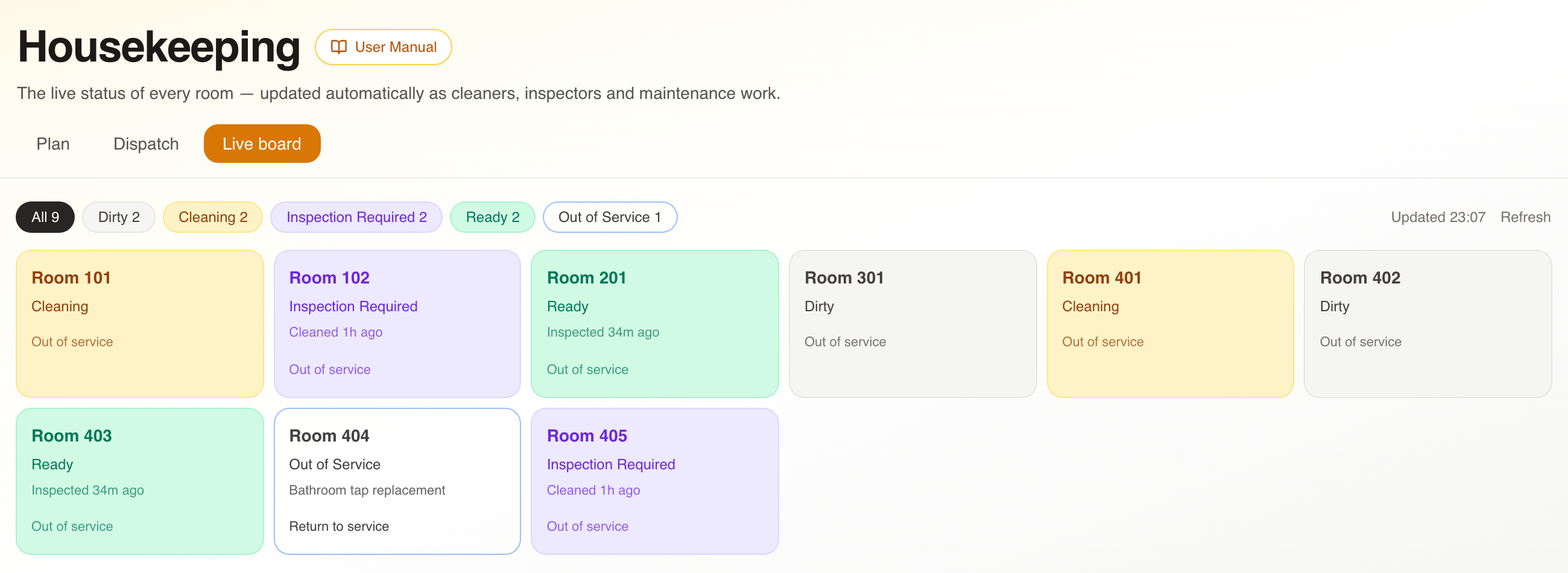Filter rooms by Cleaning 2
Image resolution: width=1568 pixels, height=573 pixels.
coord(213,217)
